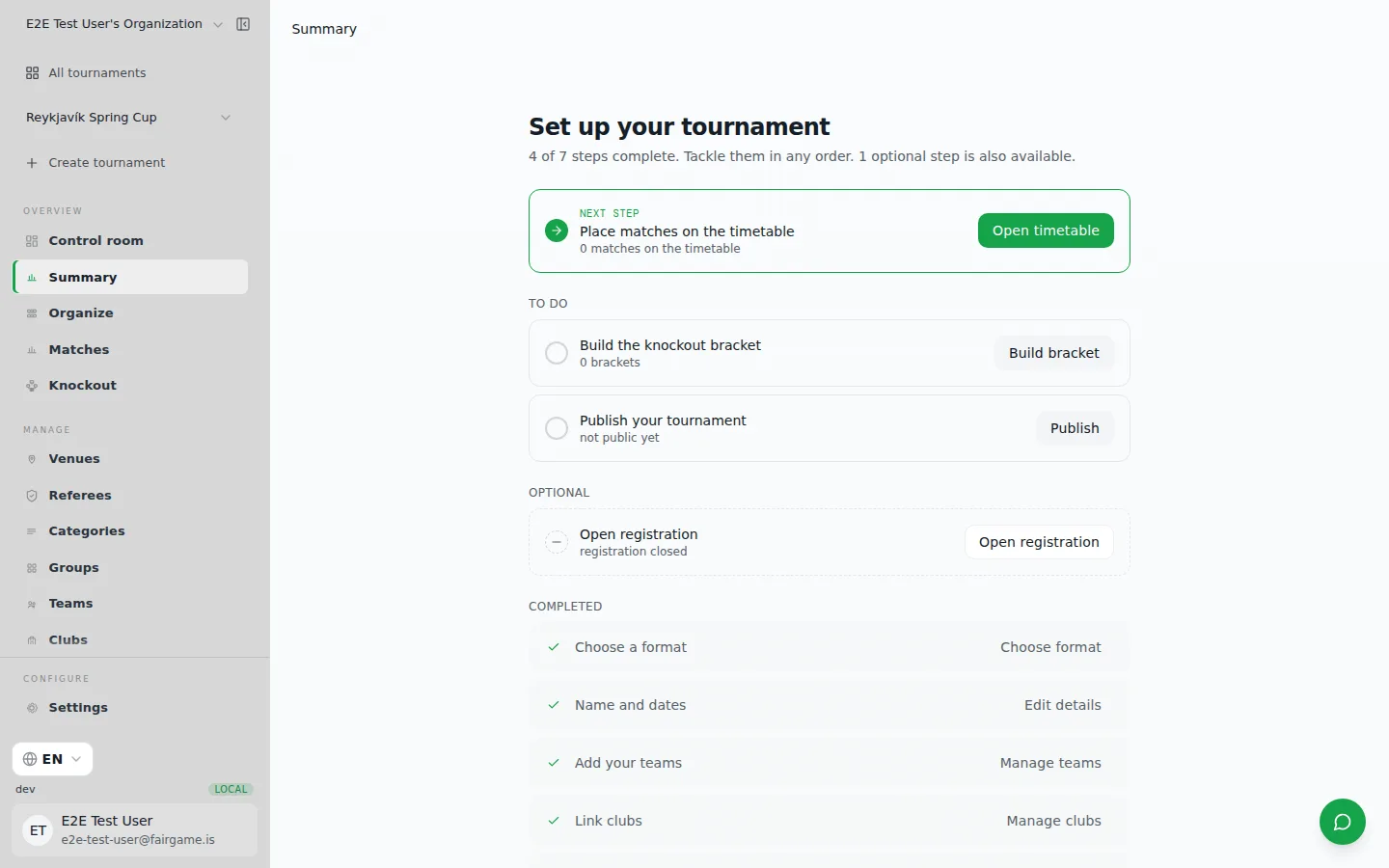The image size is (1389, 868).
Task: Click the 'Set up your tournament' heading
Action: (679, 126)
